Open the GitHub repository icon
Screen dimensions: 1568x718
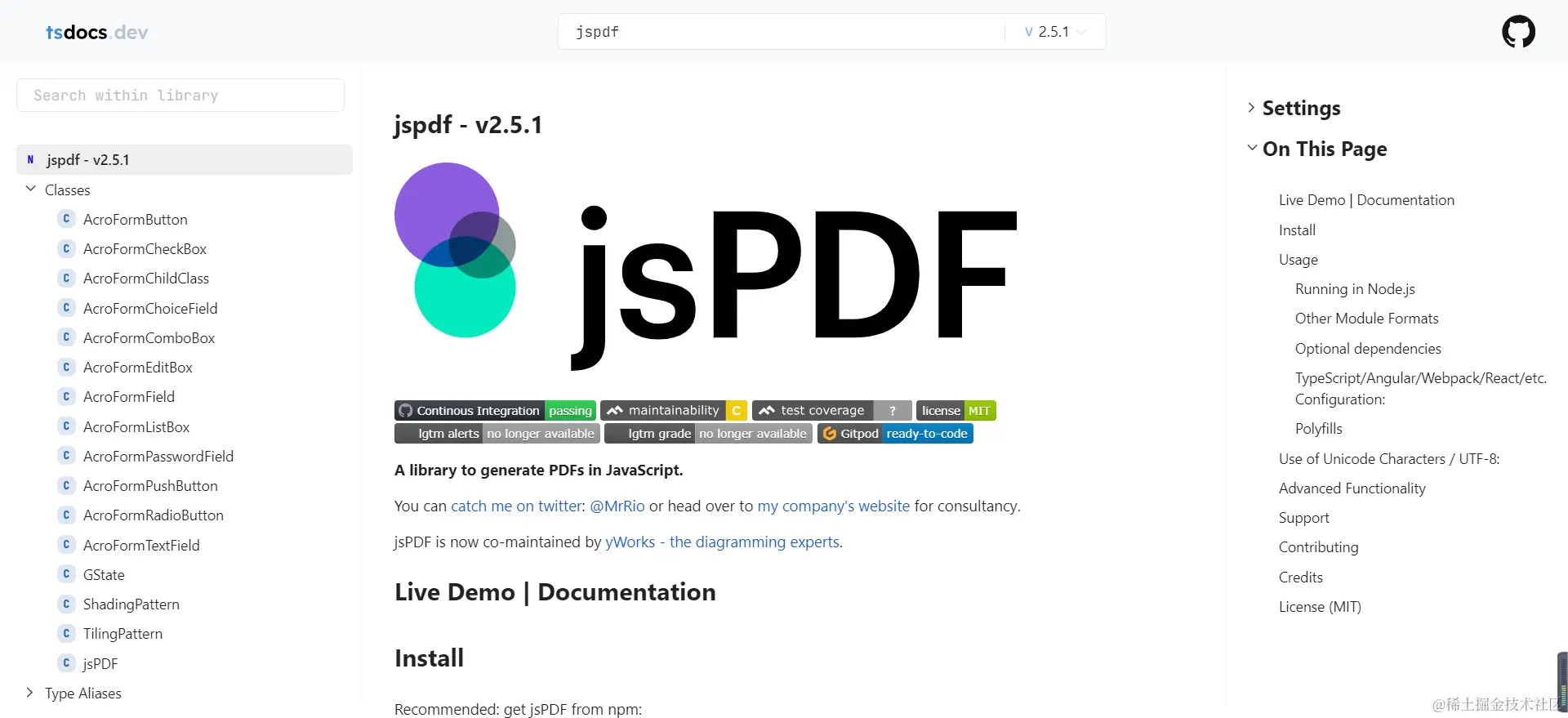pyautogui.click(x=1518, y=32)
